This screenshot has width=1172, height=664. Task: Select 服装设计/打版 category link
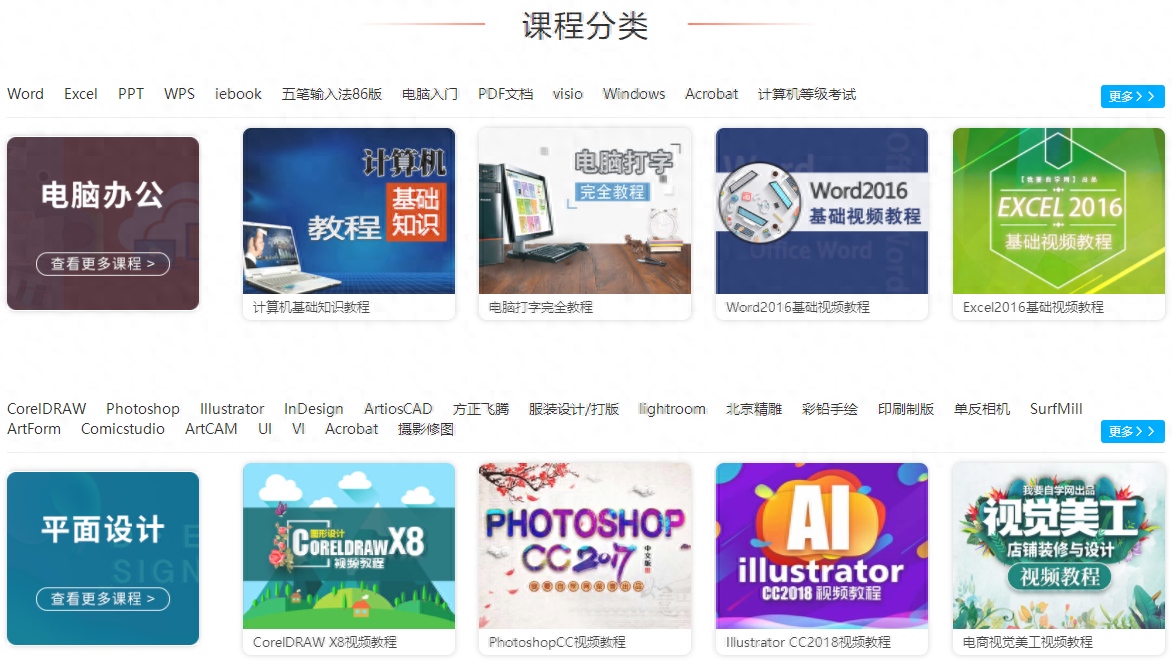pos(574,409)
